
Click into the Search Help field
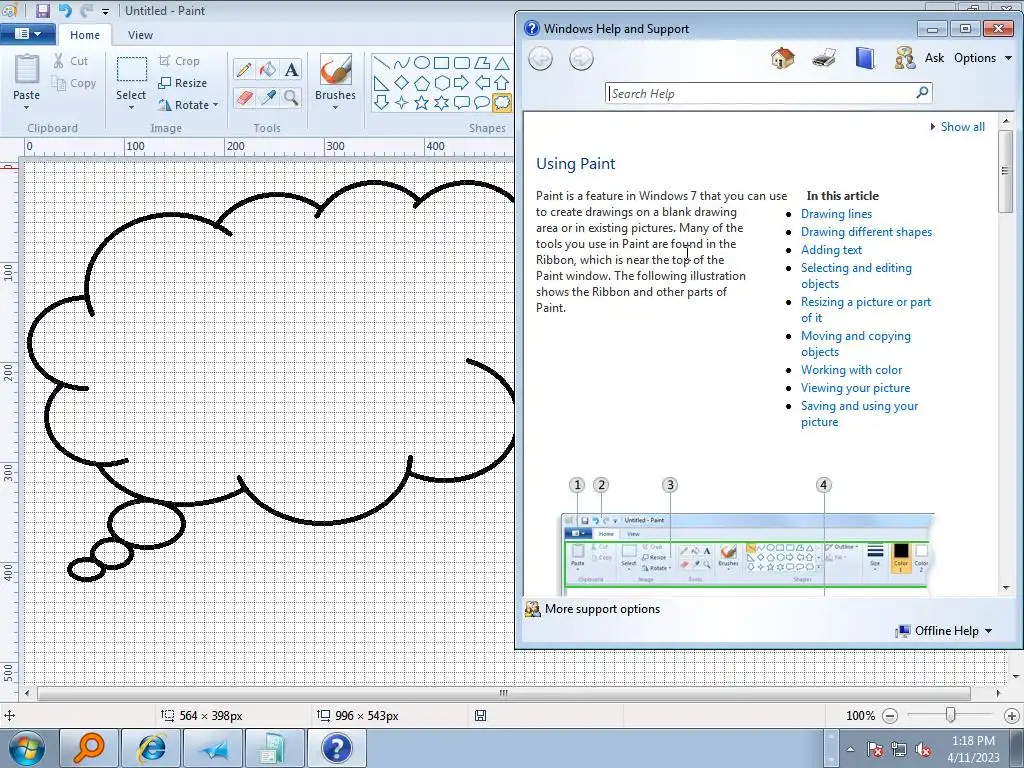[x=761, y=93]
